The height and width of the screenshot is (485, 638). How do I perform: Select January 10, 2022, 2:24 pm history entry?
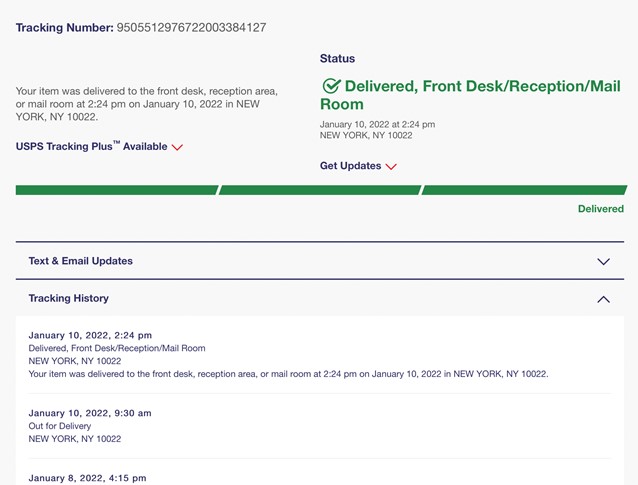[90, 335]
